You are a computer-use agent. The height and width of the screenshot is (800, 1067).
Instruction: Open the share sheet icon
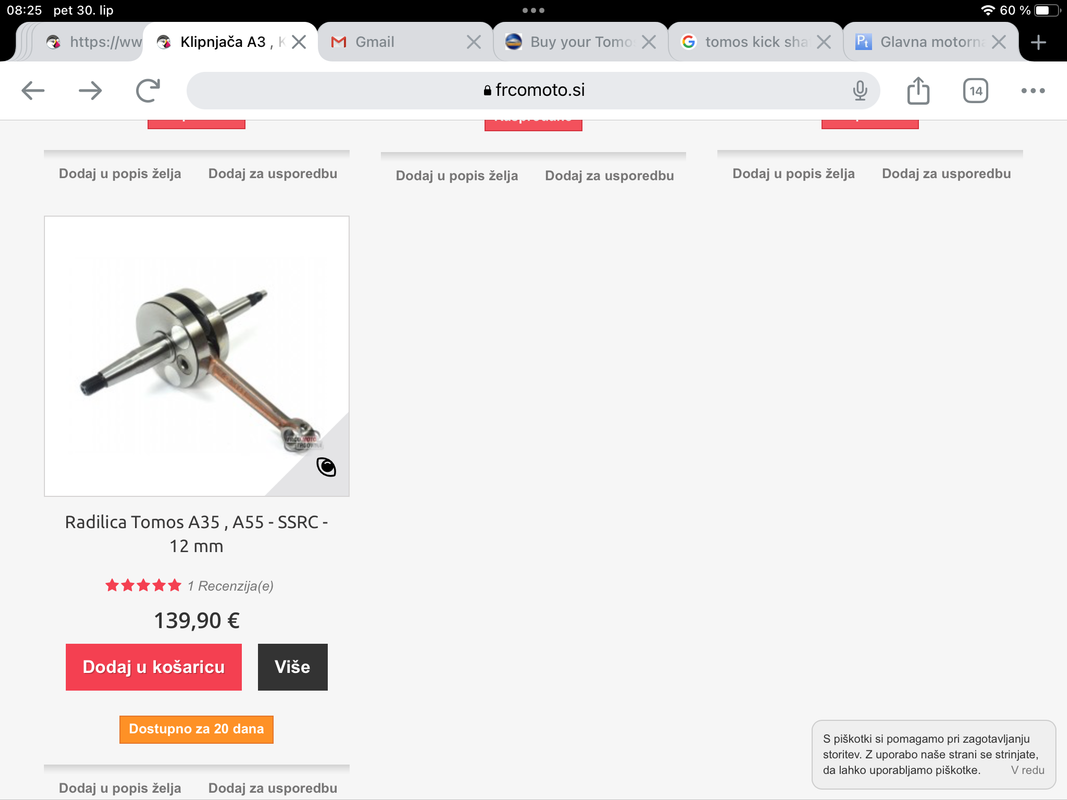(x=918, y=90)
